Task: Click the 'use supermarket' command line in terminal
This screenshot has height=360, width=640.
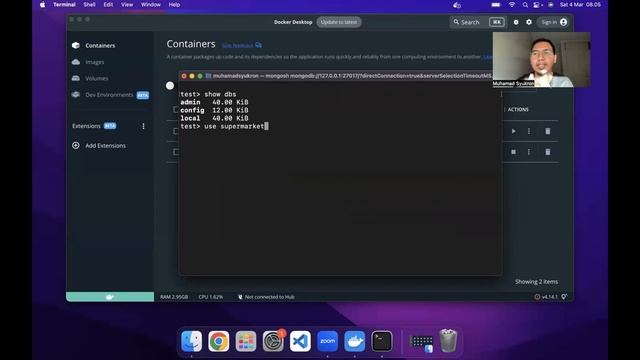Action: click(x=224, y=127)
